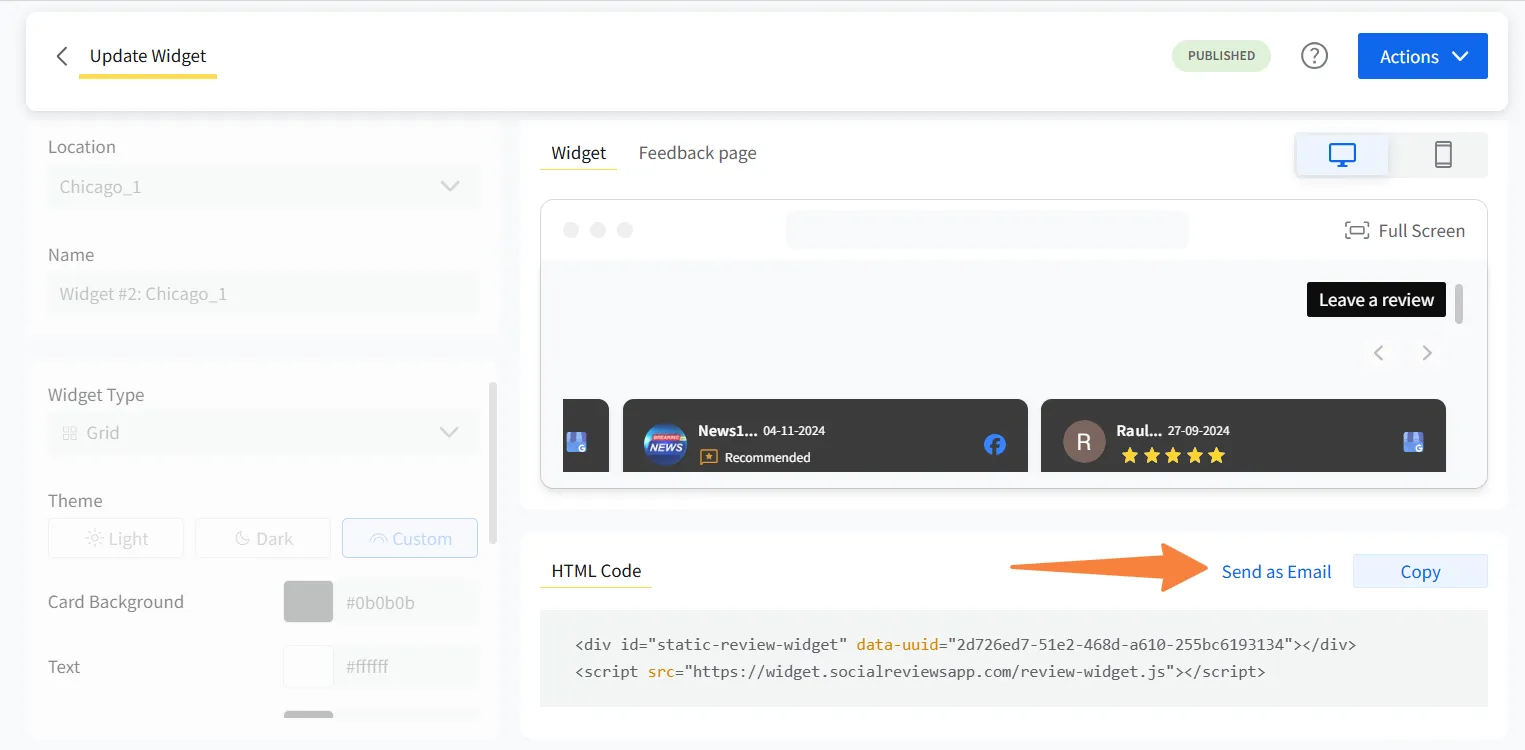Screen dimensions: 1525x750
Task: Switch to the Custom theme
Action: click(x=409, y=537)
